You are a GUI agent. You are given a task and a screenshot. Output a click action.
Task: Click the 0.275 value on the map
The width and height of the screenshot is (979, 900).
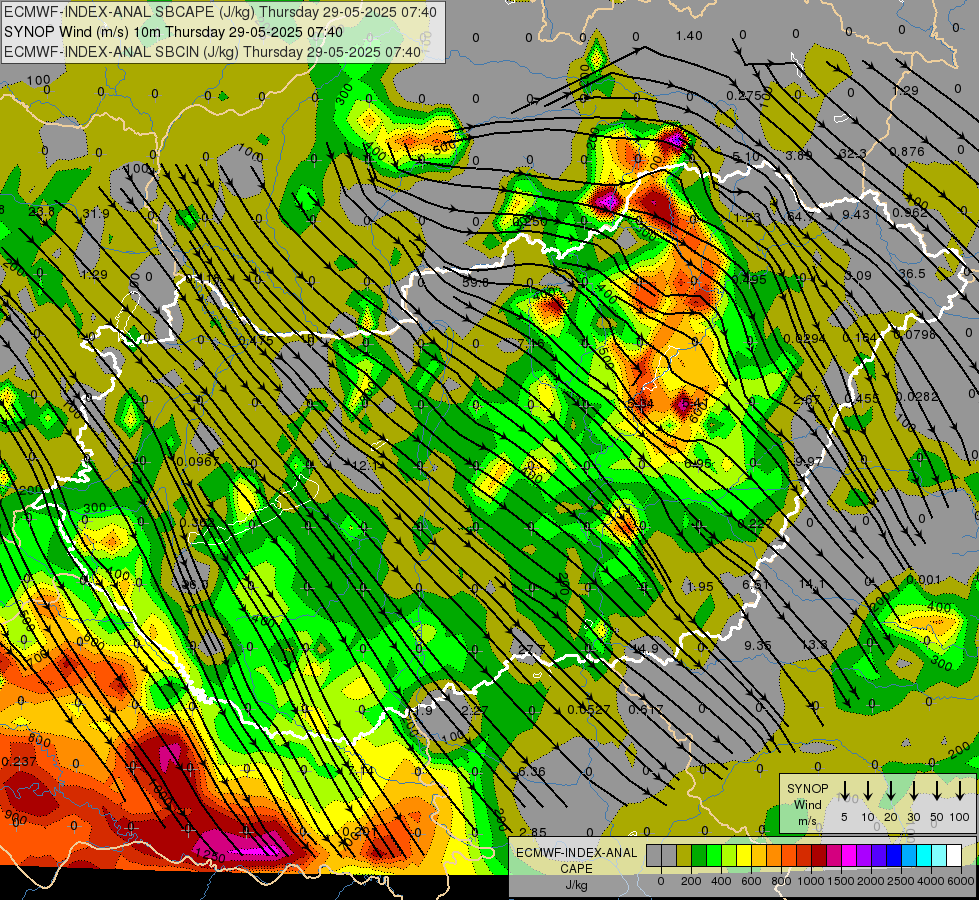coord(744,95)
